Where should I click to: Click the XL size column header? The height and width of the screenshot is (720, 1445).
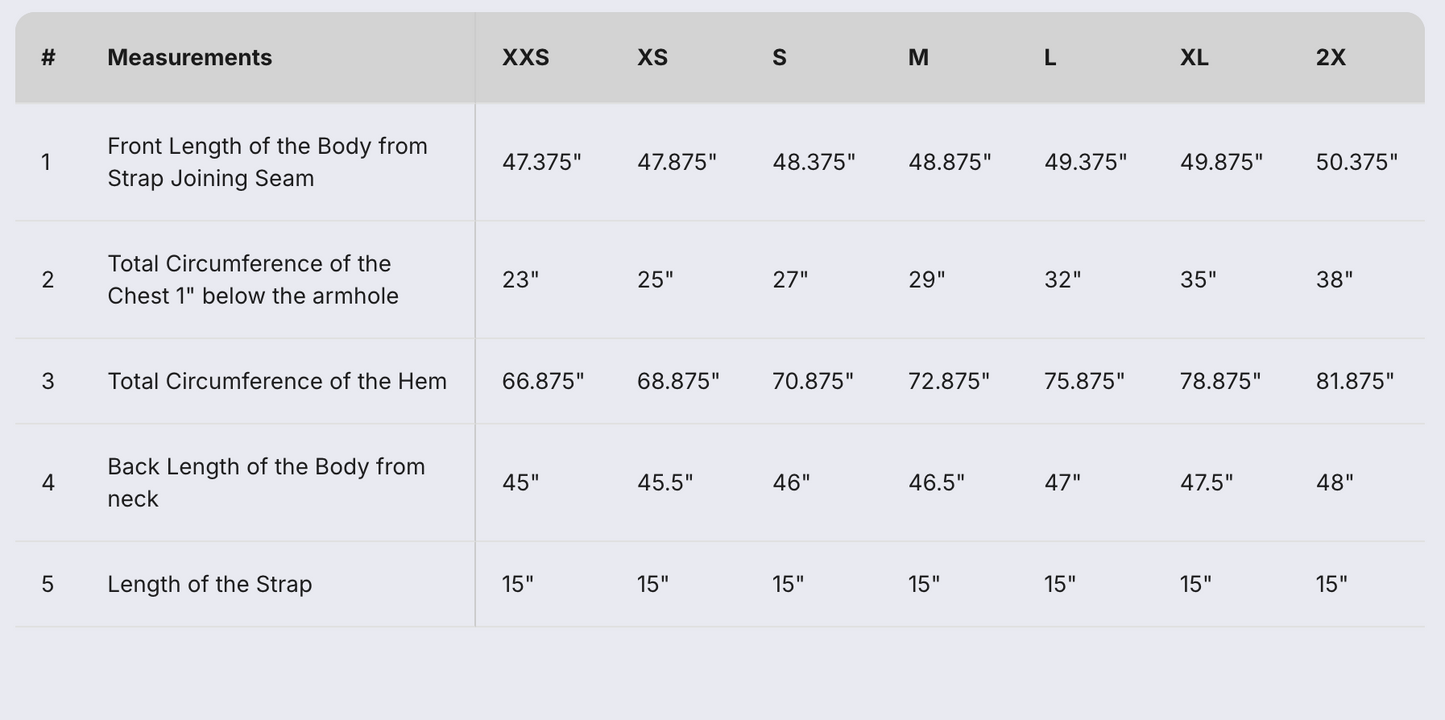pos(1194,58)
